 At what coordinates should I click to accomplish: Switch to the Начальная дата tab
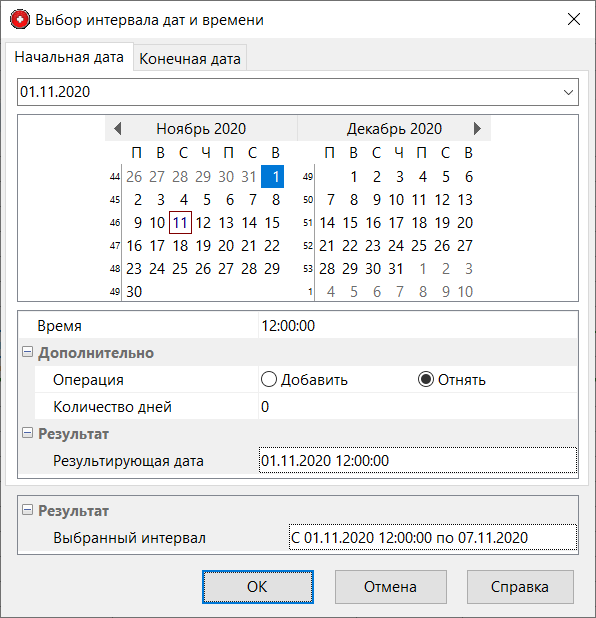(69, 57)
